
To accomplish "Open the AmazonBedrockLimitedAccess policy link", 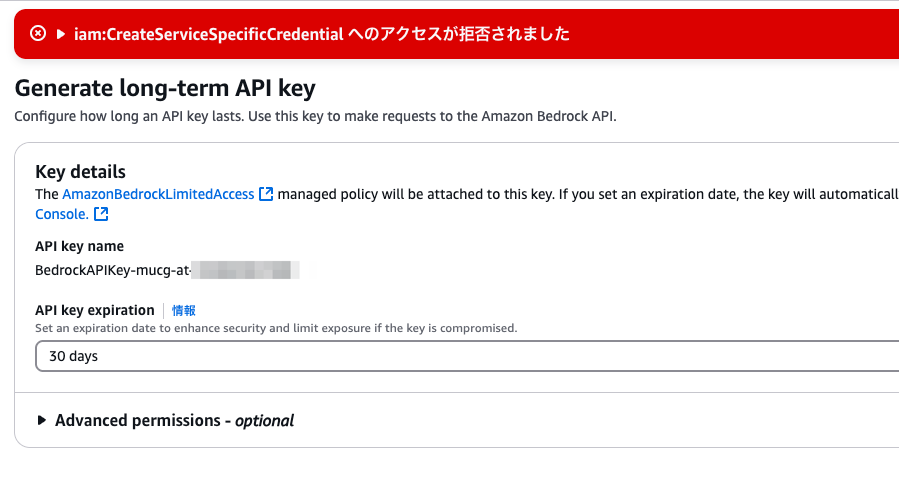I will (158, 194).
